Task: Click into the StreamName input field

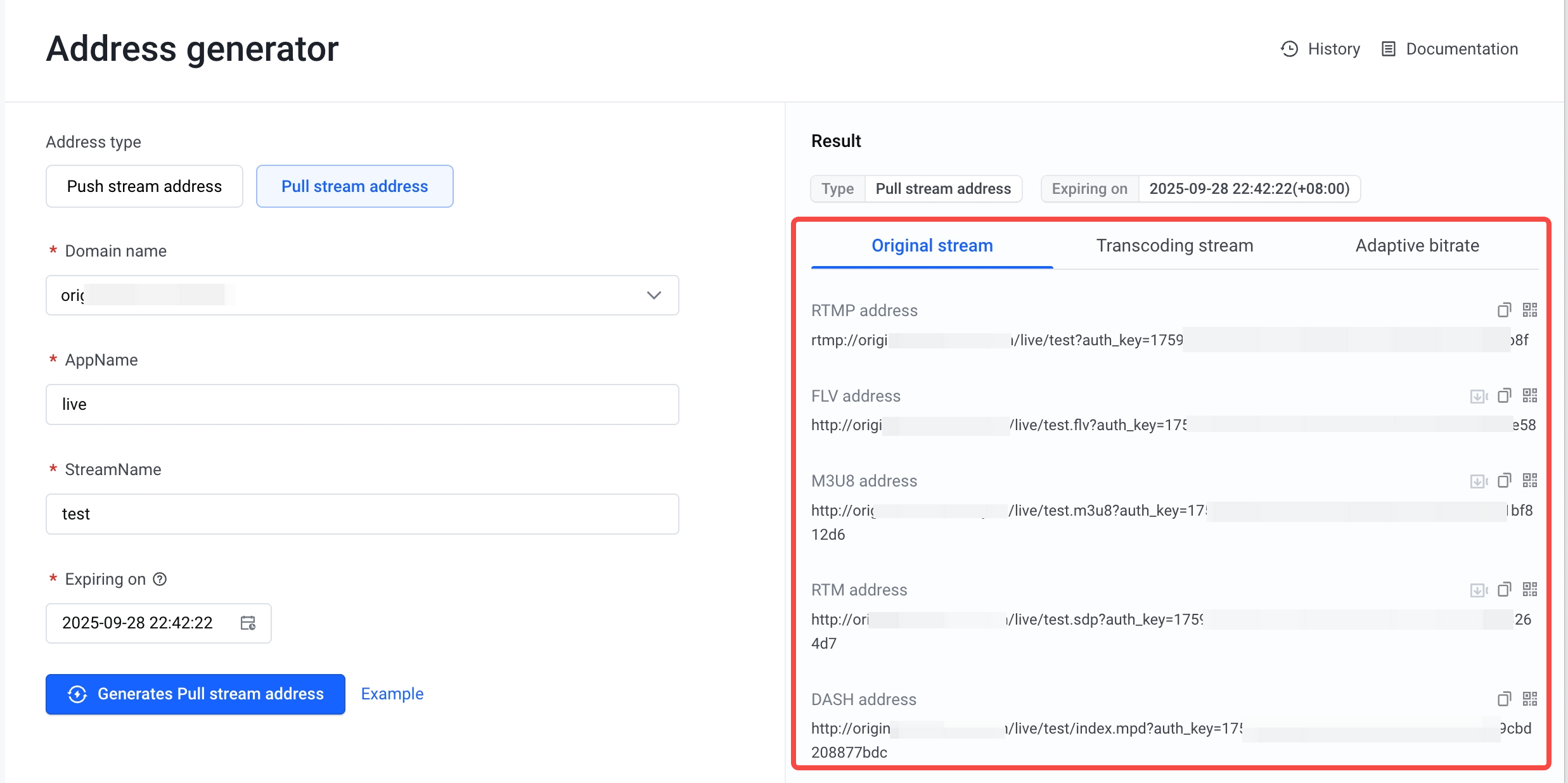Action: click(x=362, y=514)
